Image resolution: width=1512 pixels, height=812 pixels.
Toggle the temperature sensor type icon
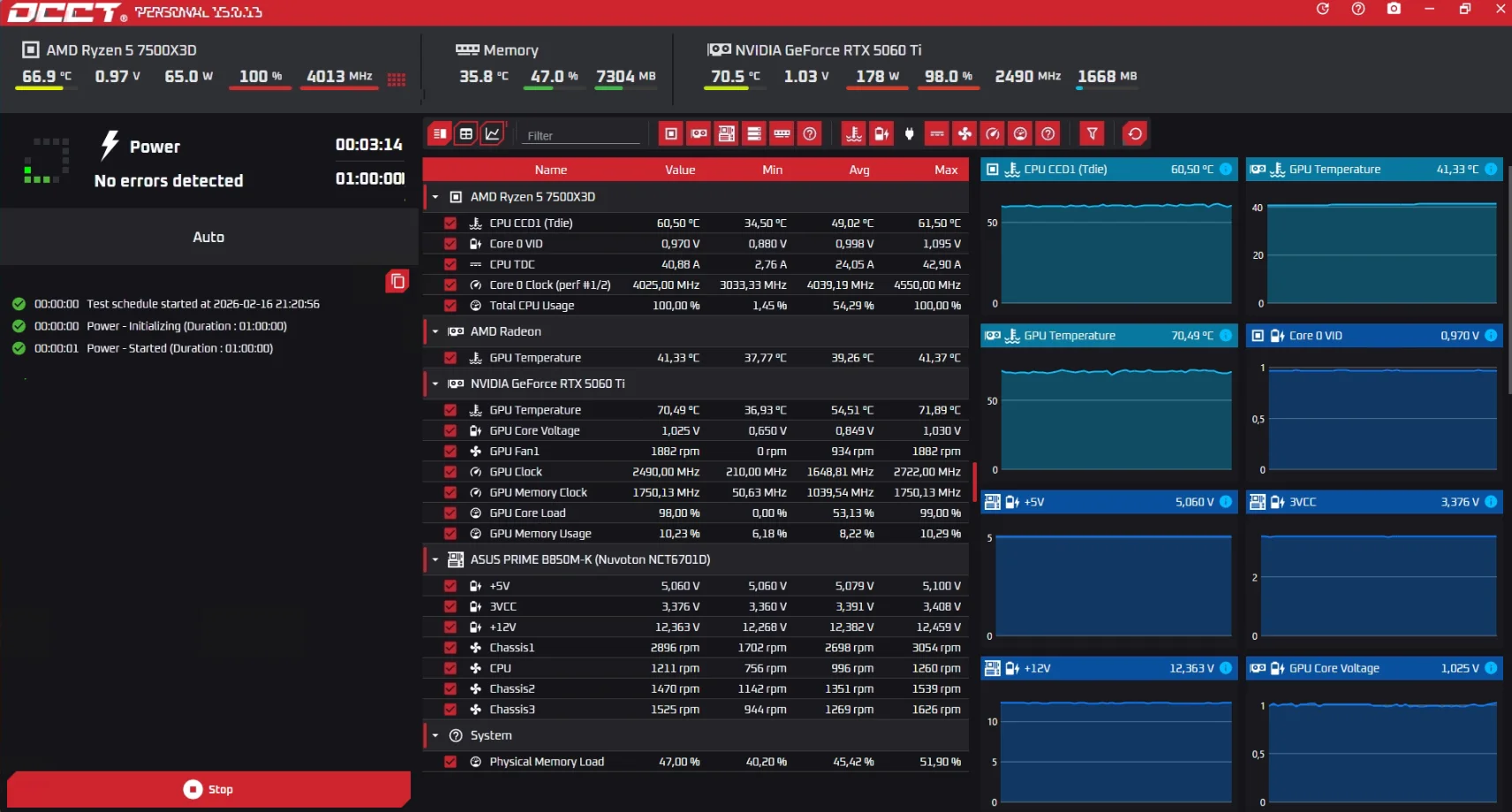click(853, 133)
